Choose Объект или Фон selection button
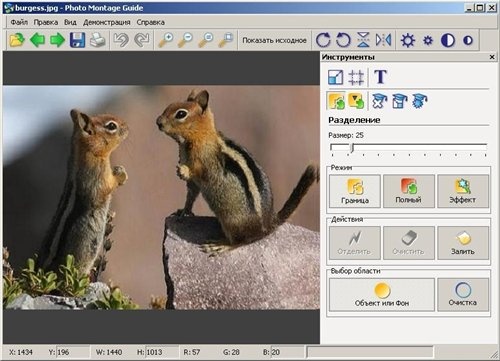The image size is (500, 361). point(382,295)
